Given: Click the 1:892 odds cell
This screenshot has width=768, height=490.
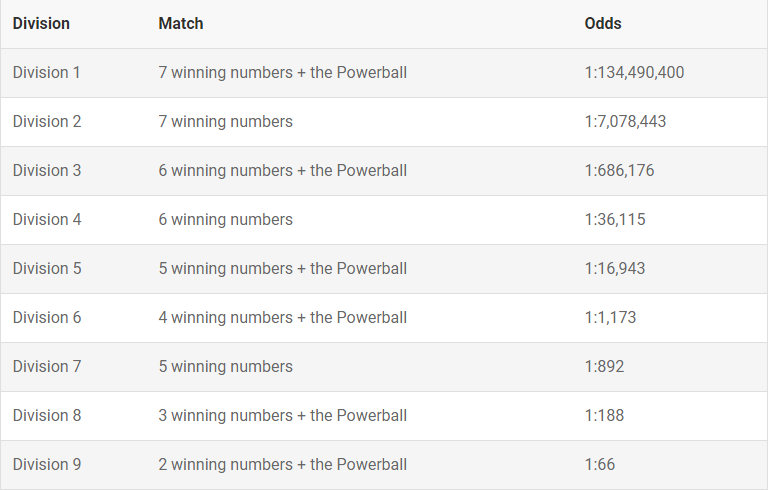Looking at the screenshot, I should click(x=604, y=366).
